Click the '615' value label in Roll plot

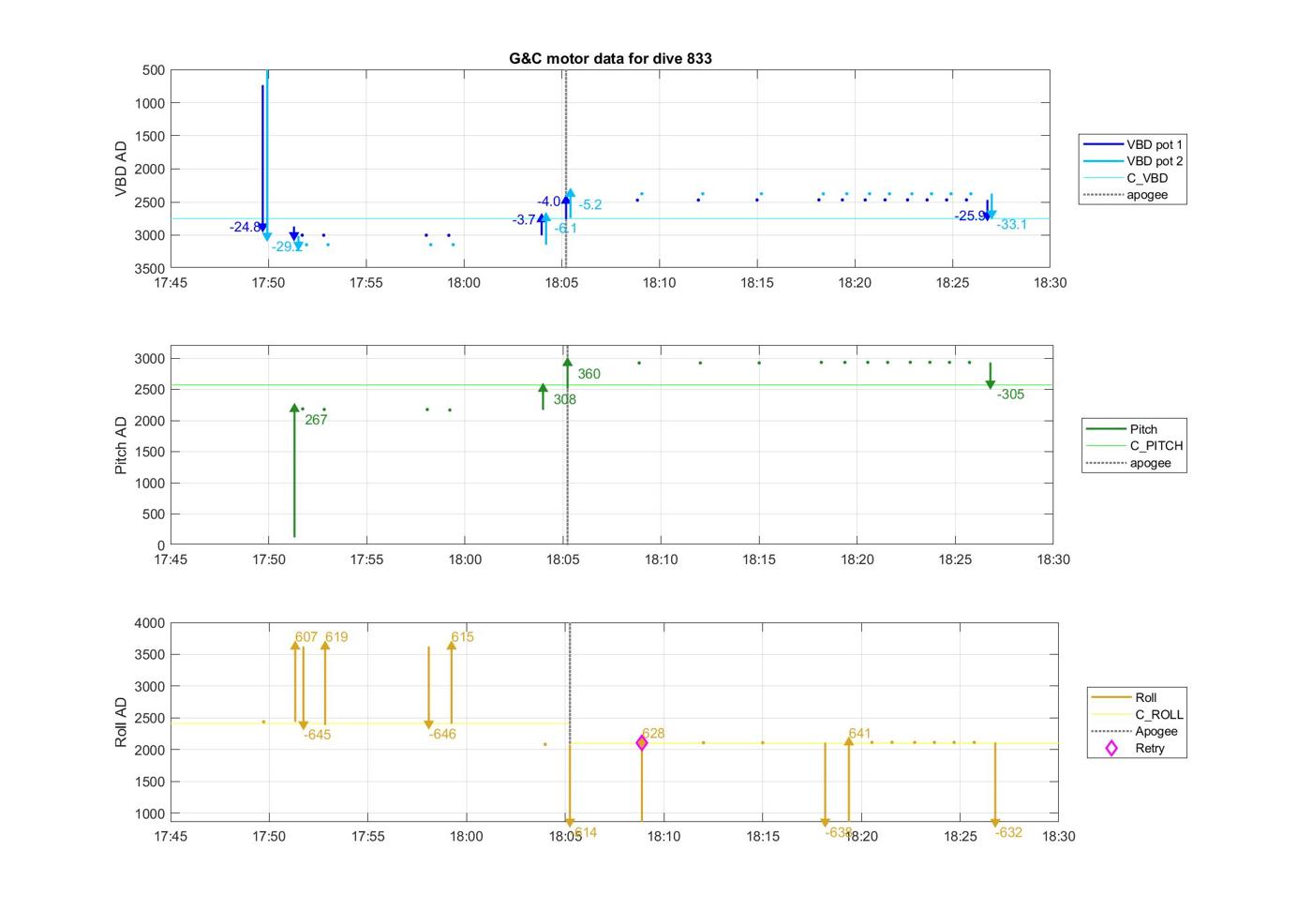(x=462, y=636)
